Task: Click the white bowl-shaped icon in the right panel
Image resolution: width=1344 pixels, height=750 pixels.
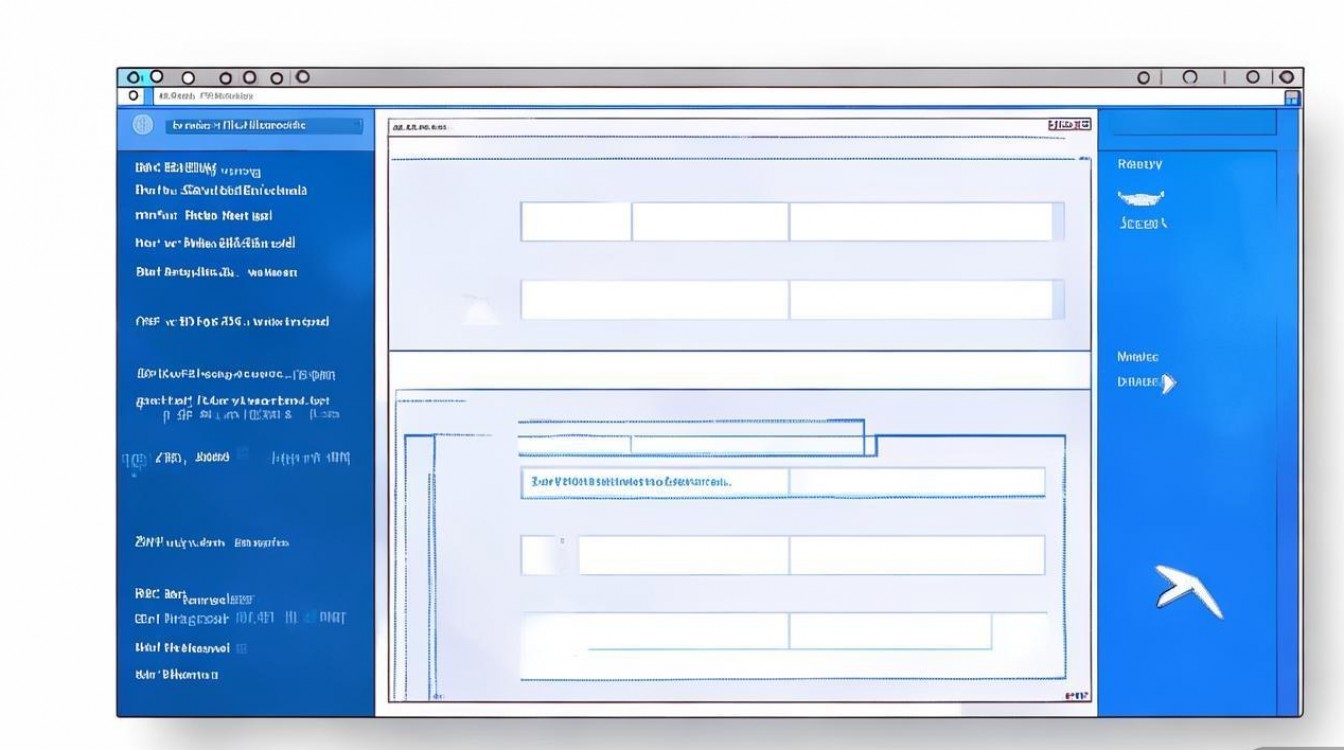Action: (x=1141, y=197)
